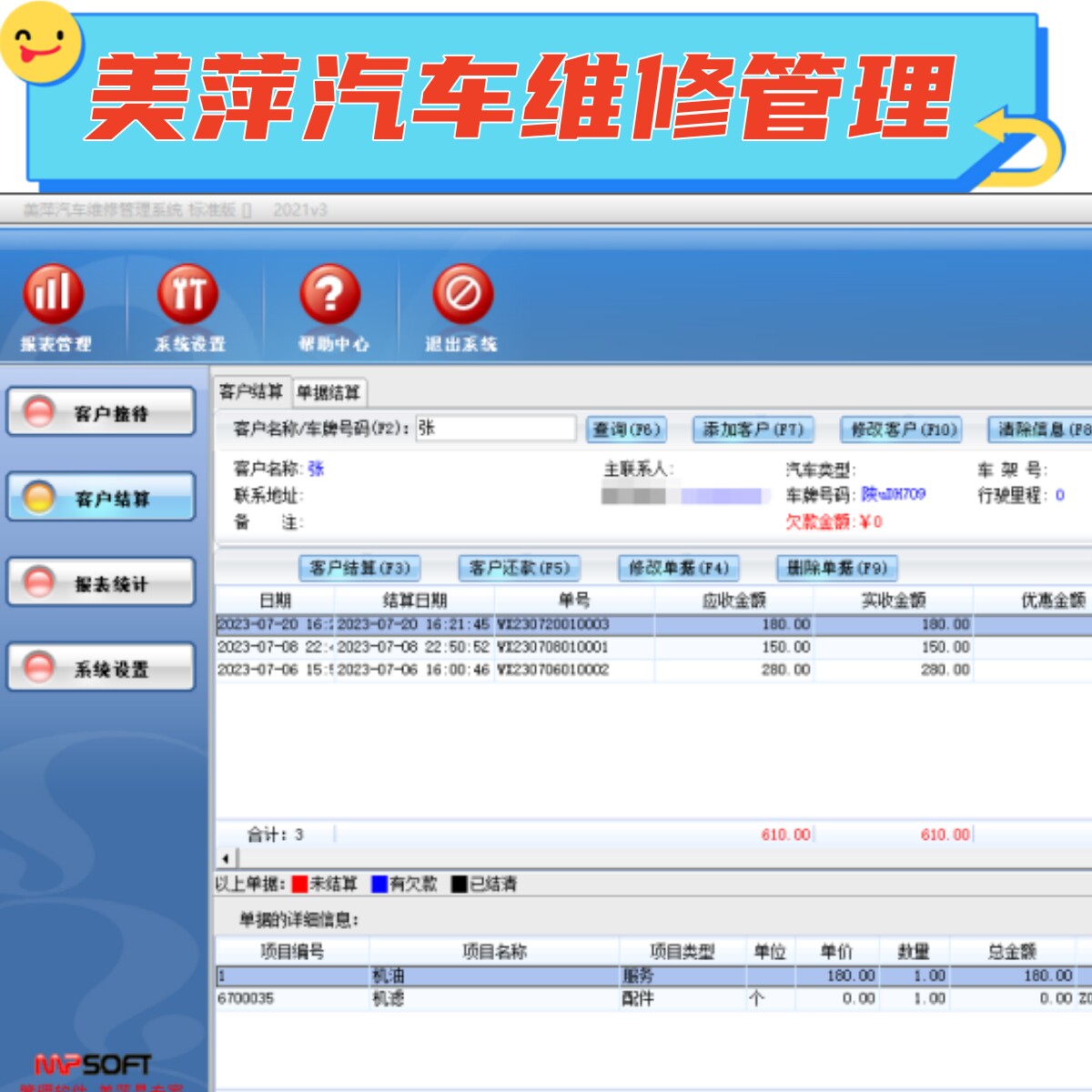1092x1092 pixels.
Task: Click the 项目名称 column header
Action: (x=494, y=952)
